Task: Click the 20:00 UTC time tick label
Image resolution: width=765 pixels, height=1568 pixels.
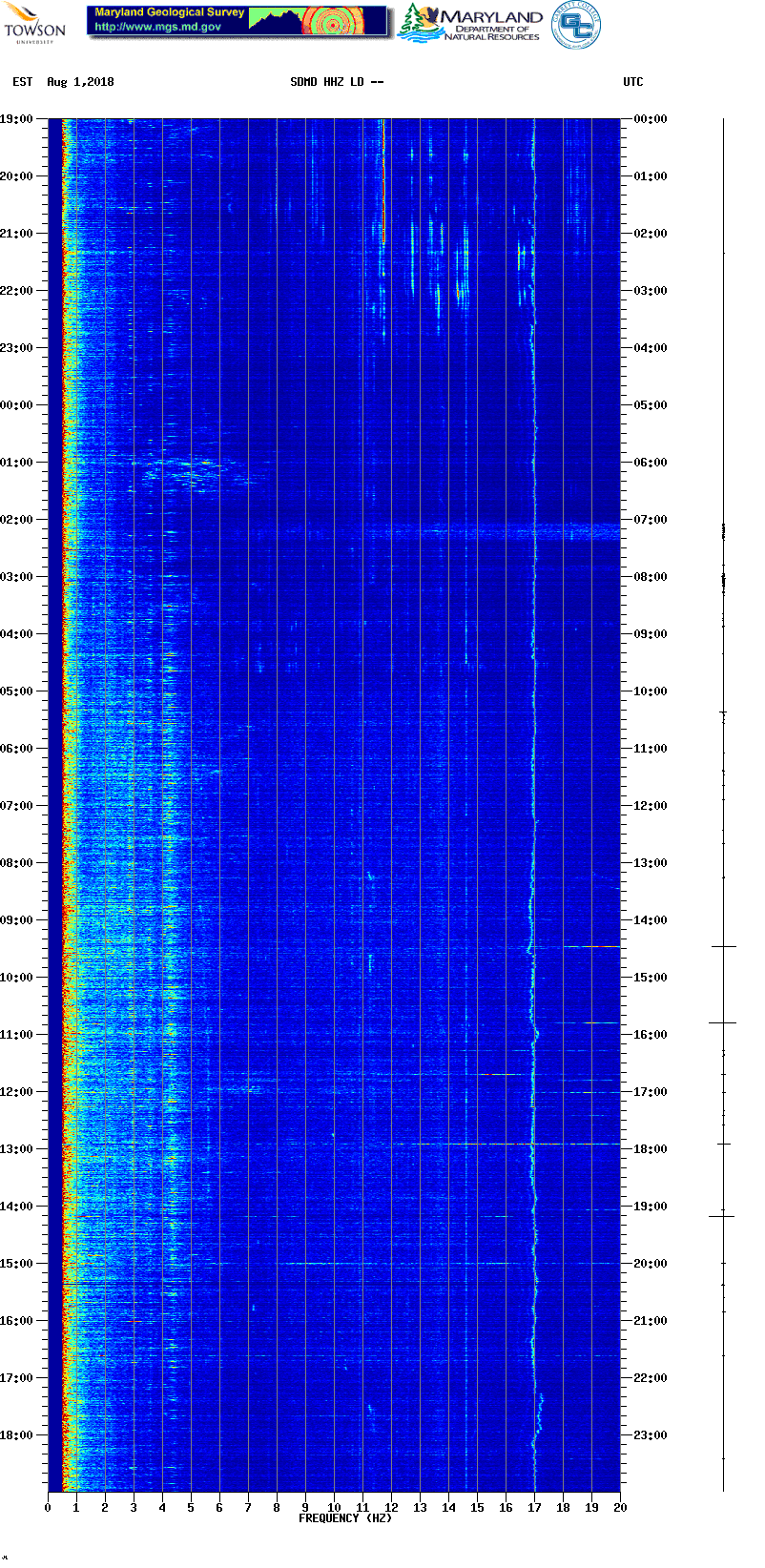Action: tap(651, 1264)
